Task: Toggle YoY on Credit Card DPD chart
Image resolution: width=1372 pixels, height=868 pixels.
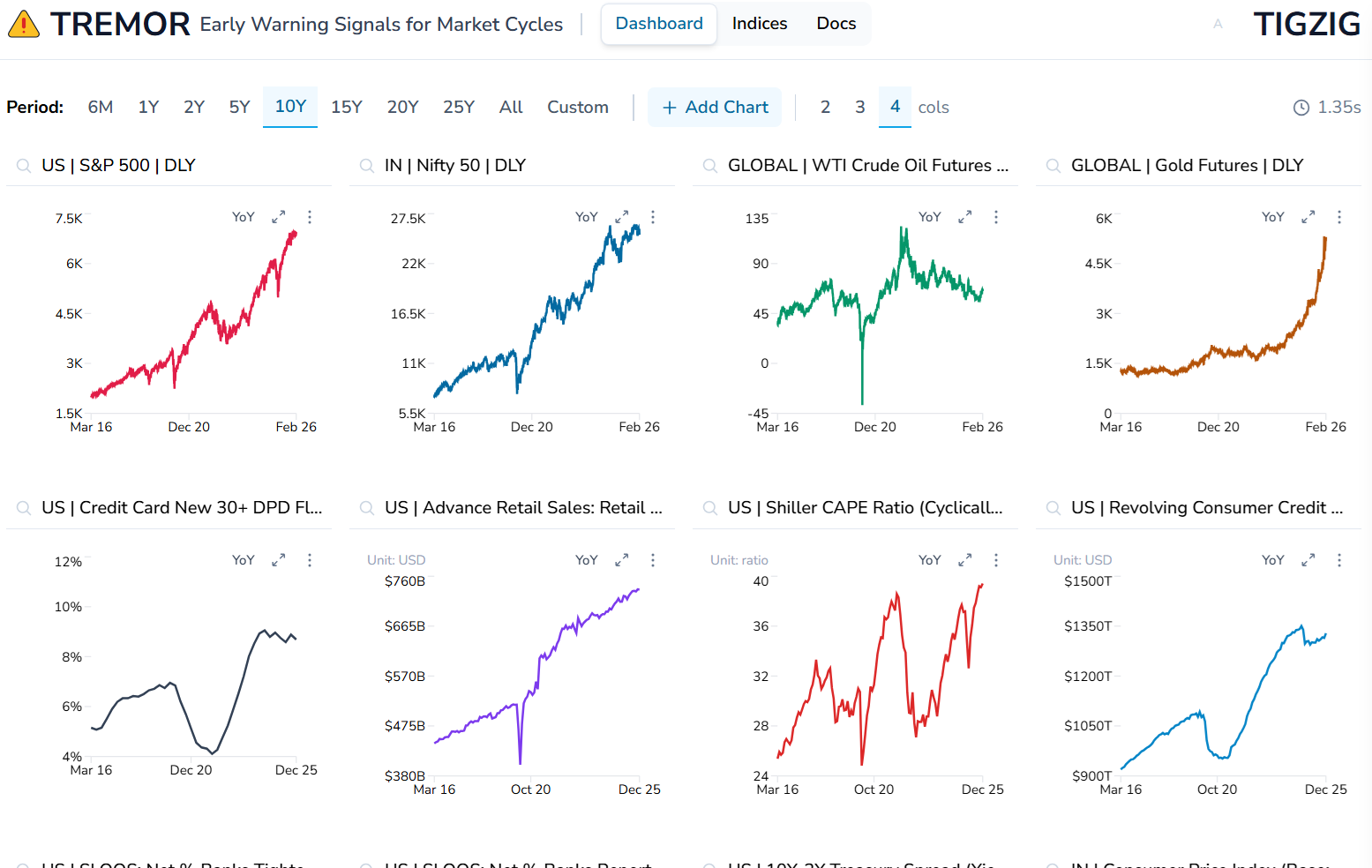Action: [244, 560]
